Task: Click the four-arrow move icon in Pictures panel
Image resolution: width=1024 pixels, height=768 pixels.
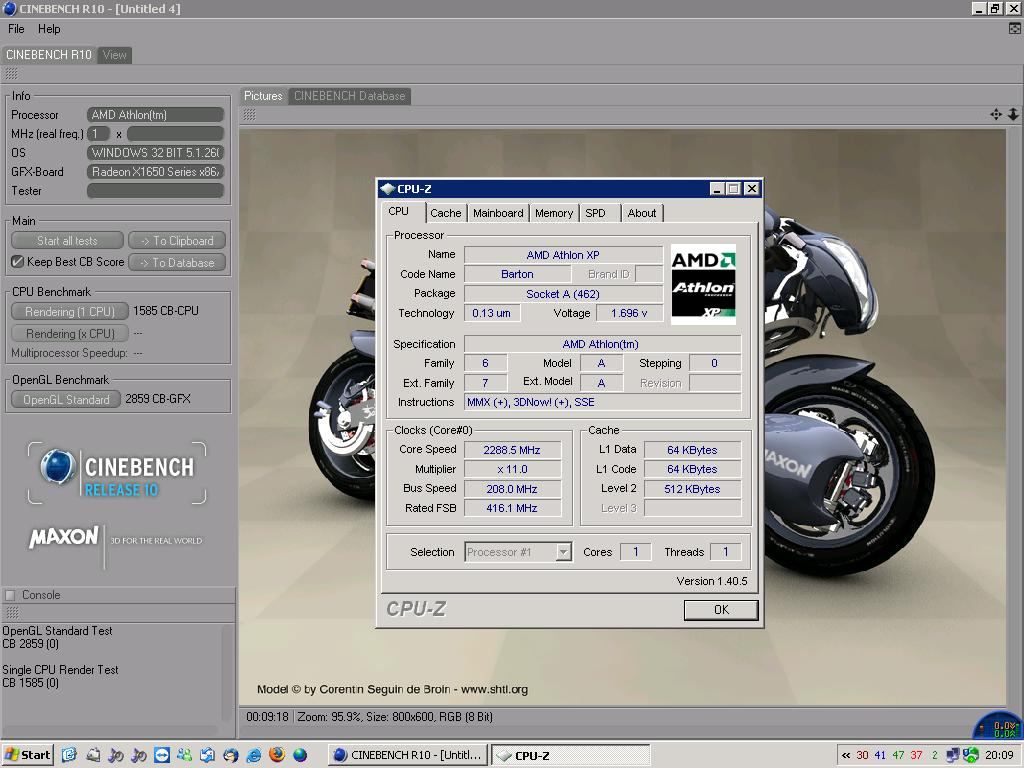Action: click(995, 115)
